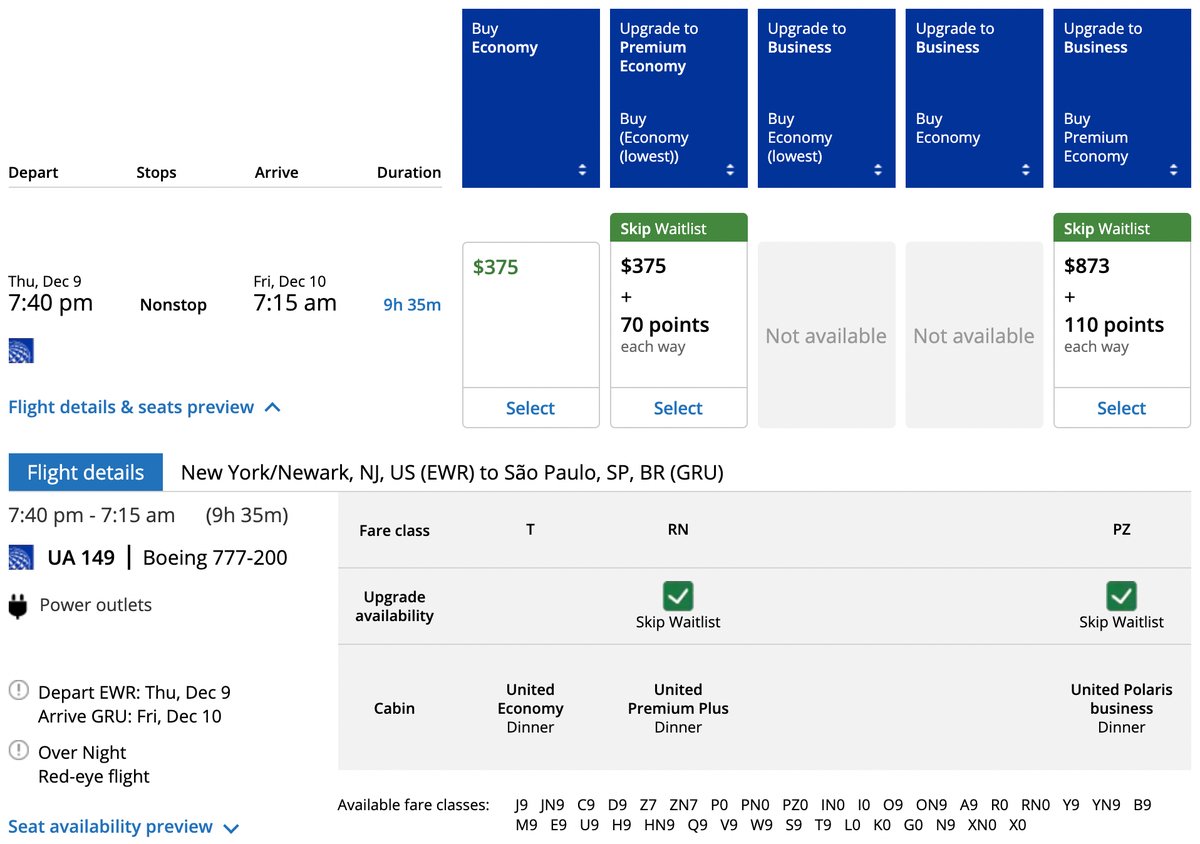Click the info icon beside Over Night note
Screen dimensions: 1200x844
20,751
